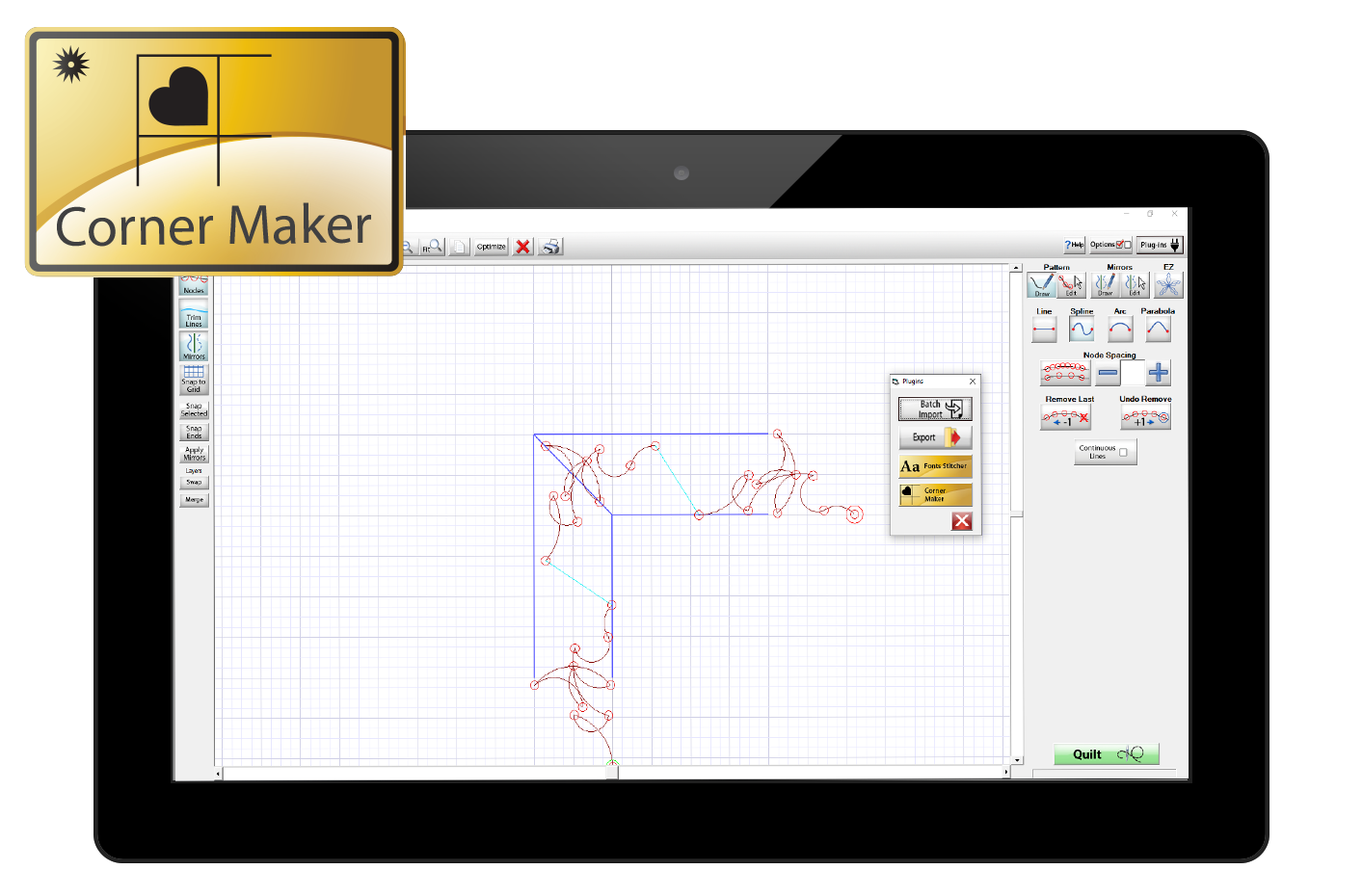Choose the Mirrors Draw tool

pyautogui.click(x=1105, y=285)
